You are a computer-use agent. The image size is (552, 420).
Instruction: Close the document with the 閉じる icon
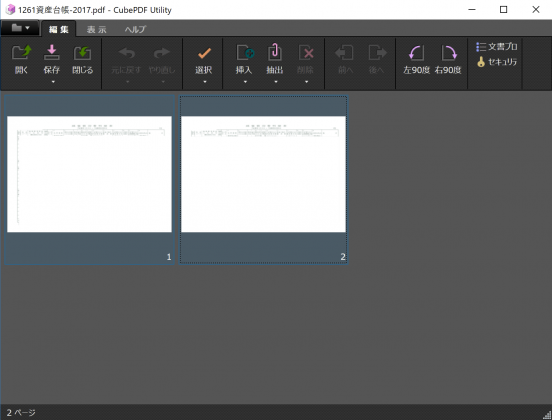(82, 53)
